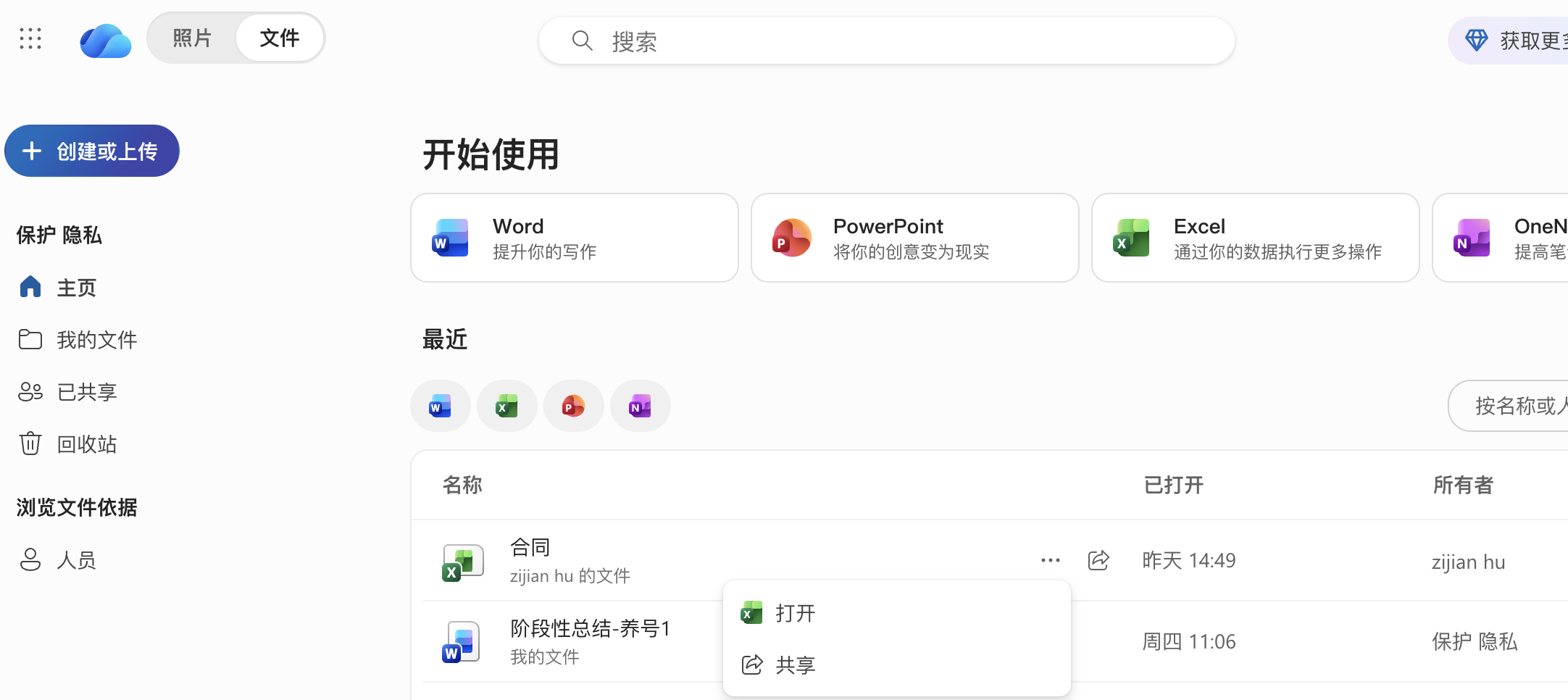Viewport: 1568px width, 700px height.
Task: Click zijian hu 的文件 location text
Action: 570,575
